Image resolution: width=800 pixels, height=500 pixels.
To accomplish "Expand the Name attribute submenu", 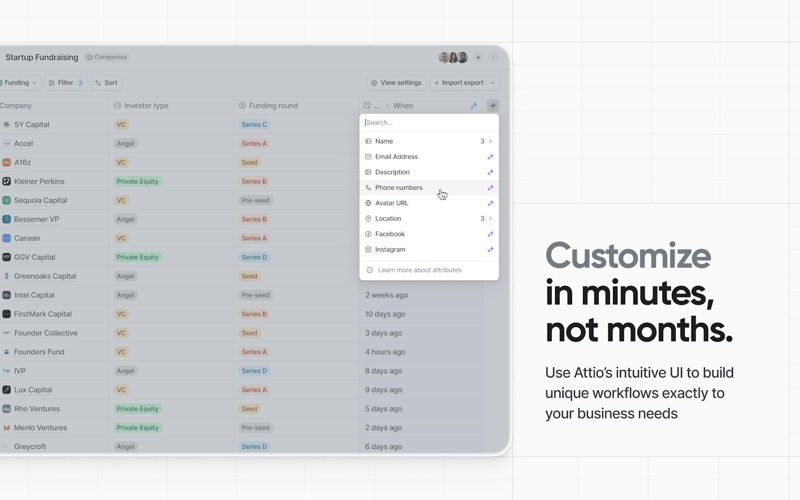I will (429, 141).
